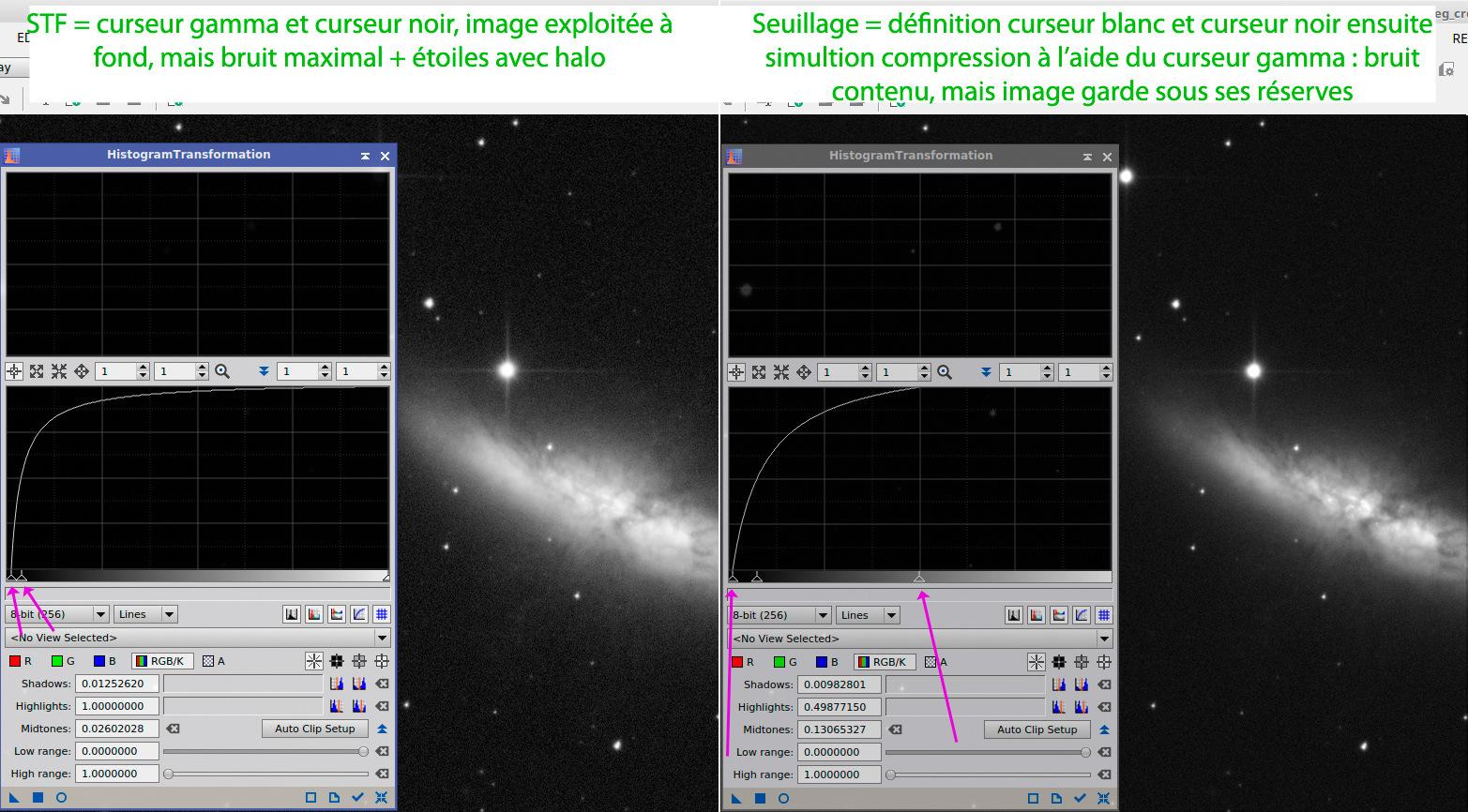Click the Low range slider handle in STF dialog

363,751
